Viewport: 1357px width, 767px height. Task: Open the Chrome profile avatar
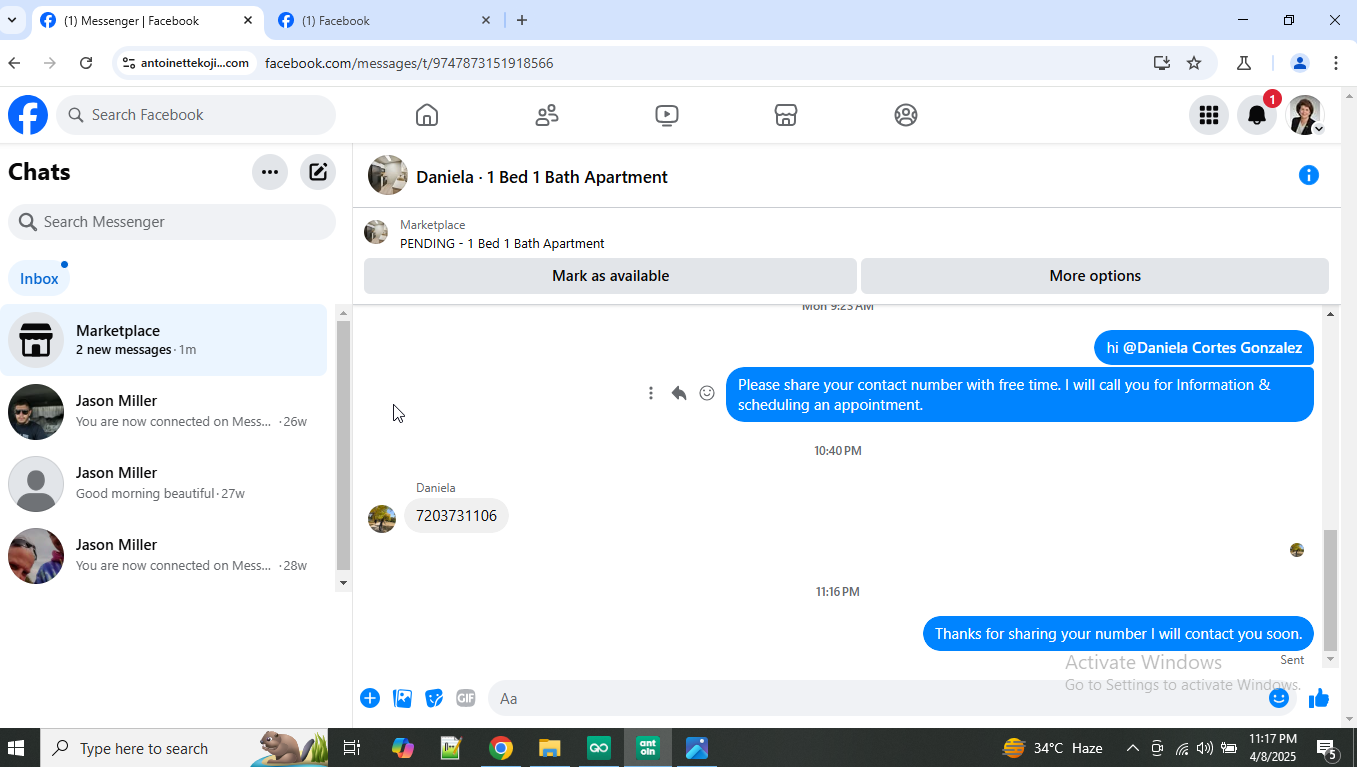tap(1300, 63)
